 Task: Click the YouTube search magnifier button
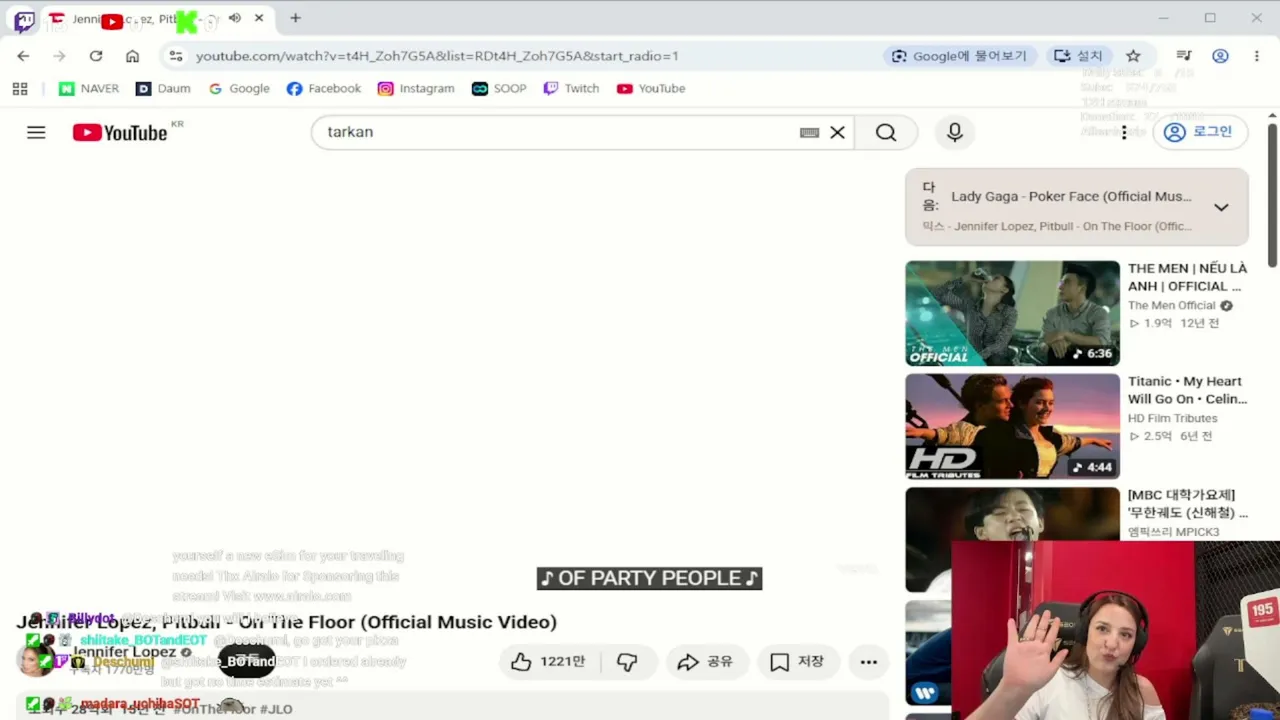pyautogui.click(x=886, y=132)
